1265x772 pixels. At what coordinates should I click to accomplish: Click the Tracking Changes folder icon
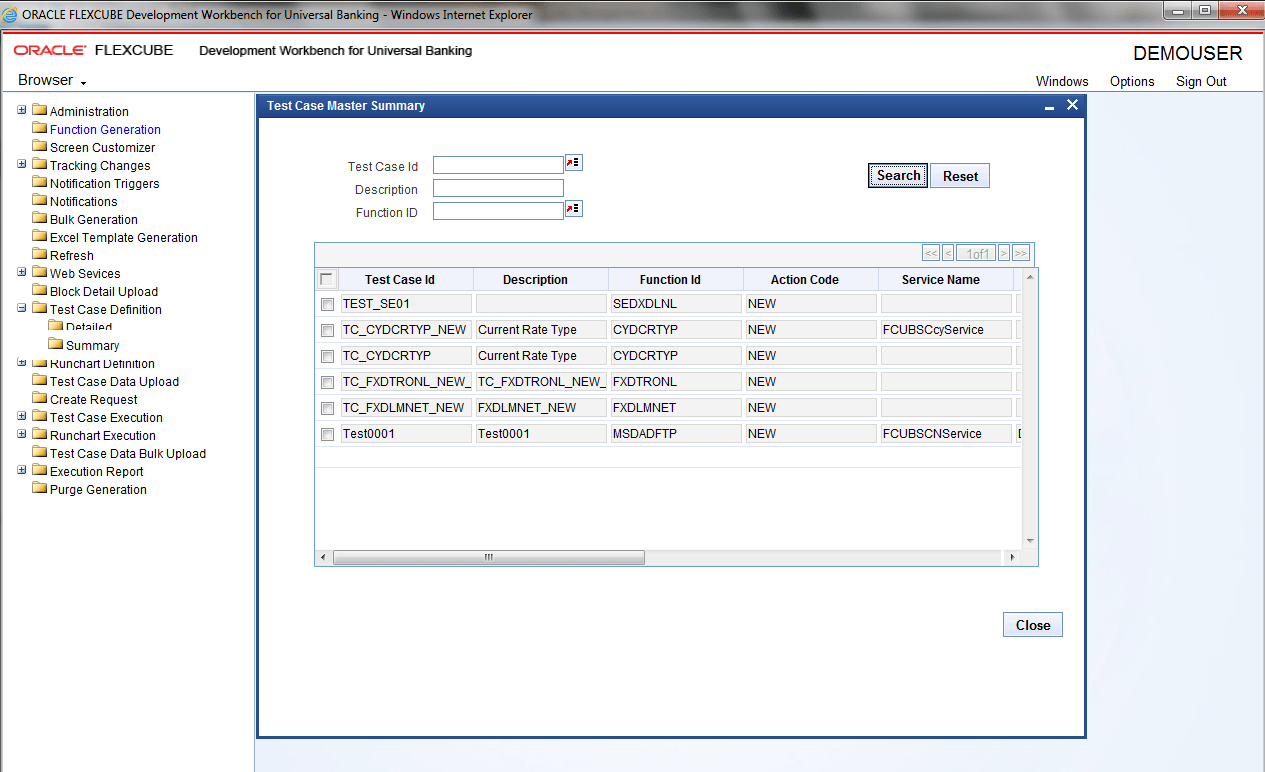pos(40,164)
